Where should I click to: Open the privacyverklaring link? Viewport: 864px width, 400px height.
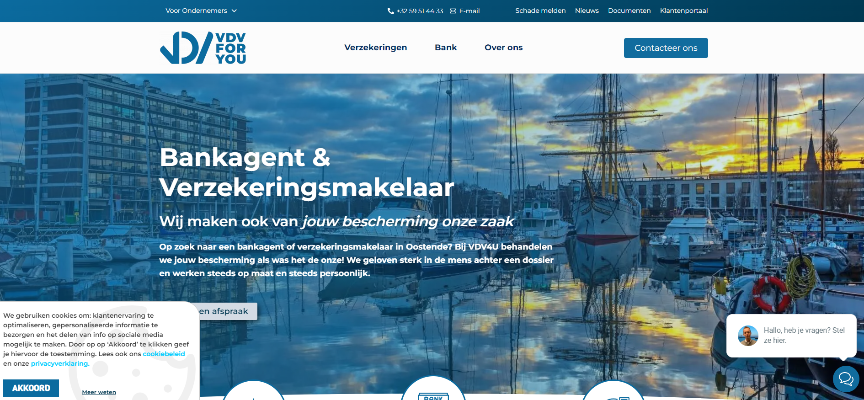[60, 364]
